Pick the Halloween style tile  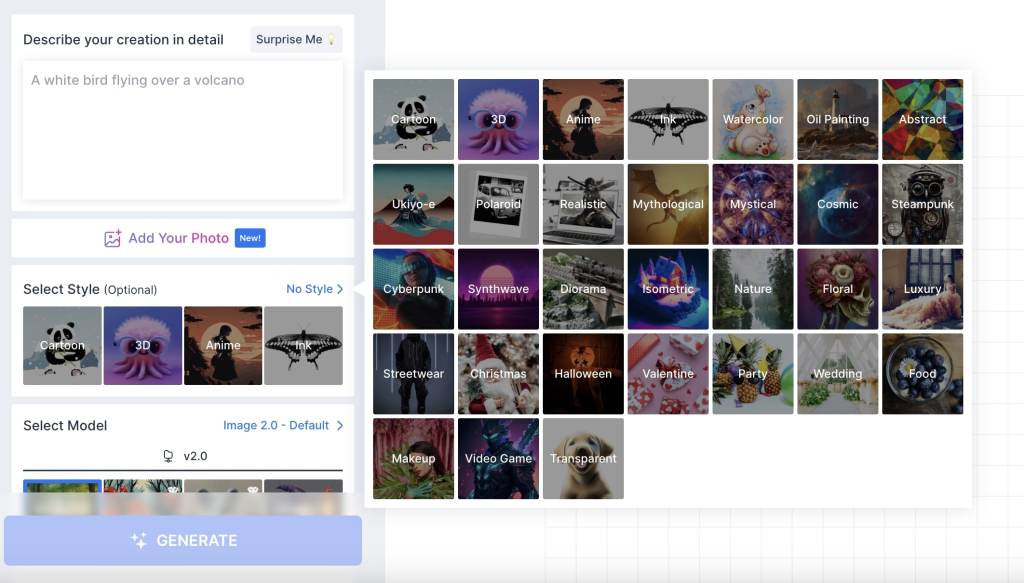583,374
